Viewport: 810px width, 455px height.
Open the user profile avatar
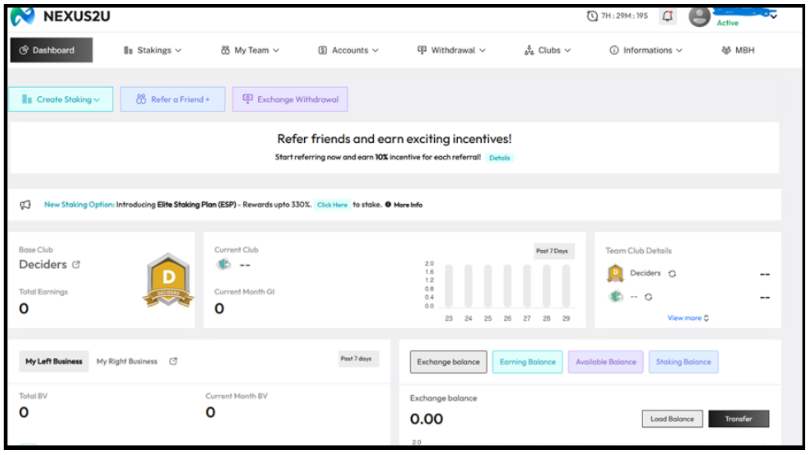[699, 17]
